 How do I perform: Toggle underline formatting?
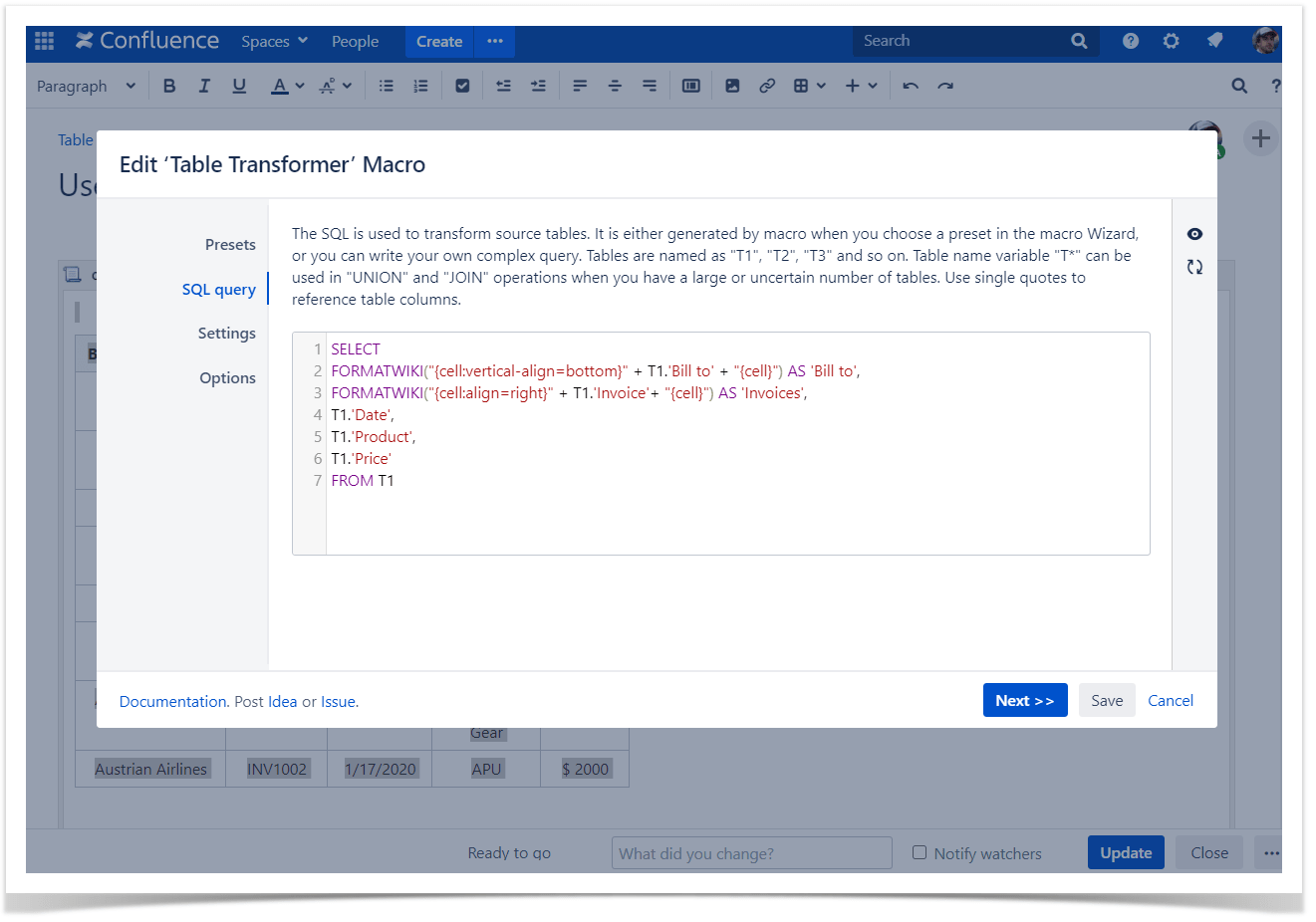tap(239, 86)
